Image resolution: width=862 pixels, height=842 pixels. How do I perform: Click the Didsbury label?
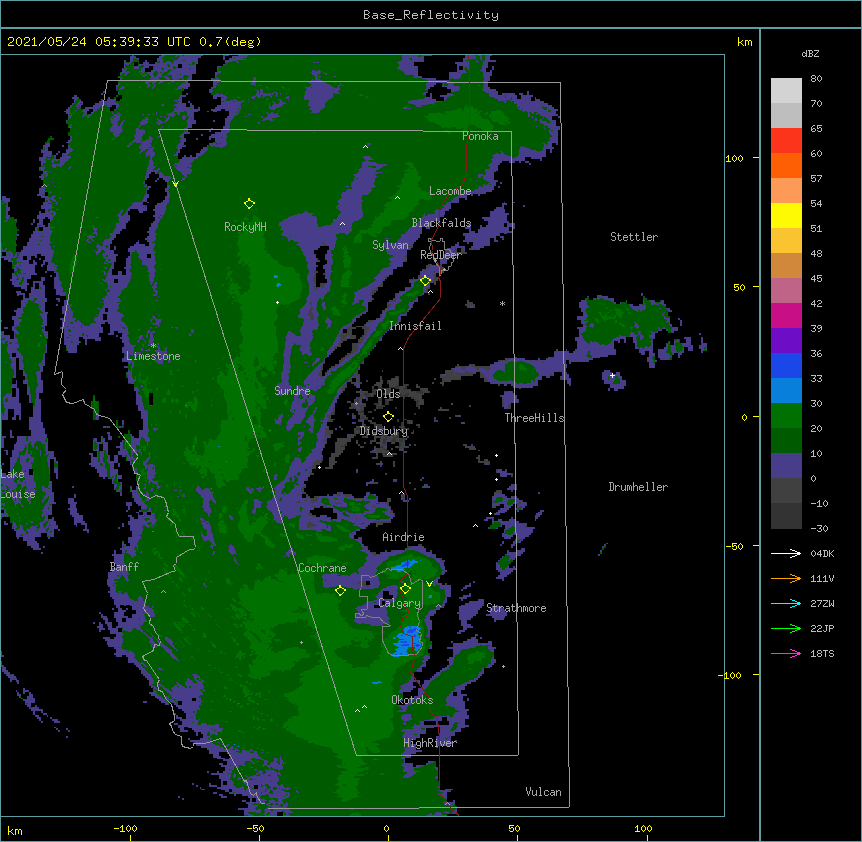(384, 431)
